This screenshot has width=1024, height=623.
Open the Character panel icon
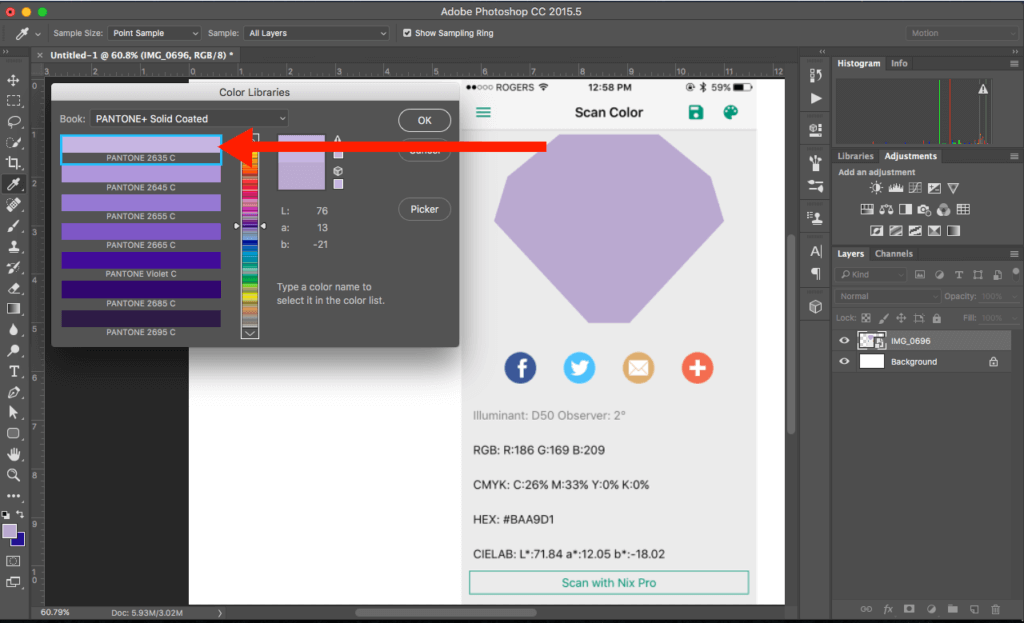tap(816, 251)
